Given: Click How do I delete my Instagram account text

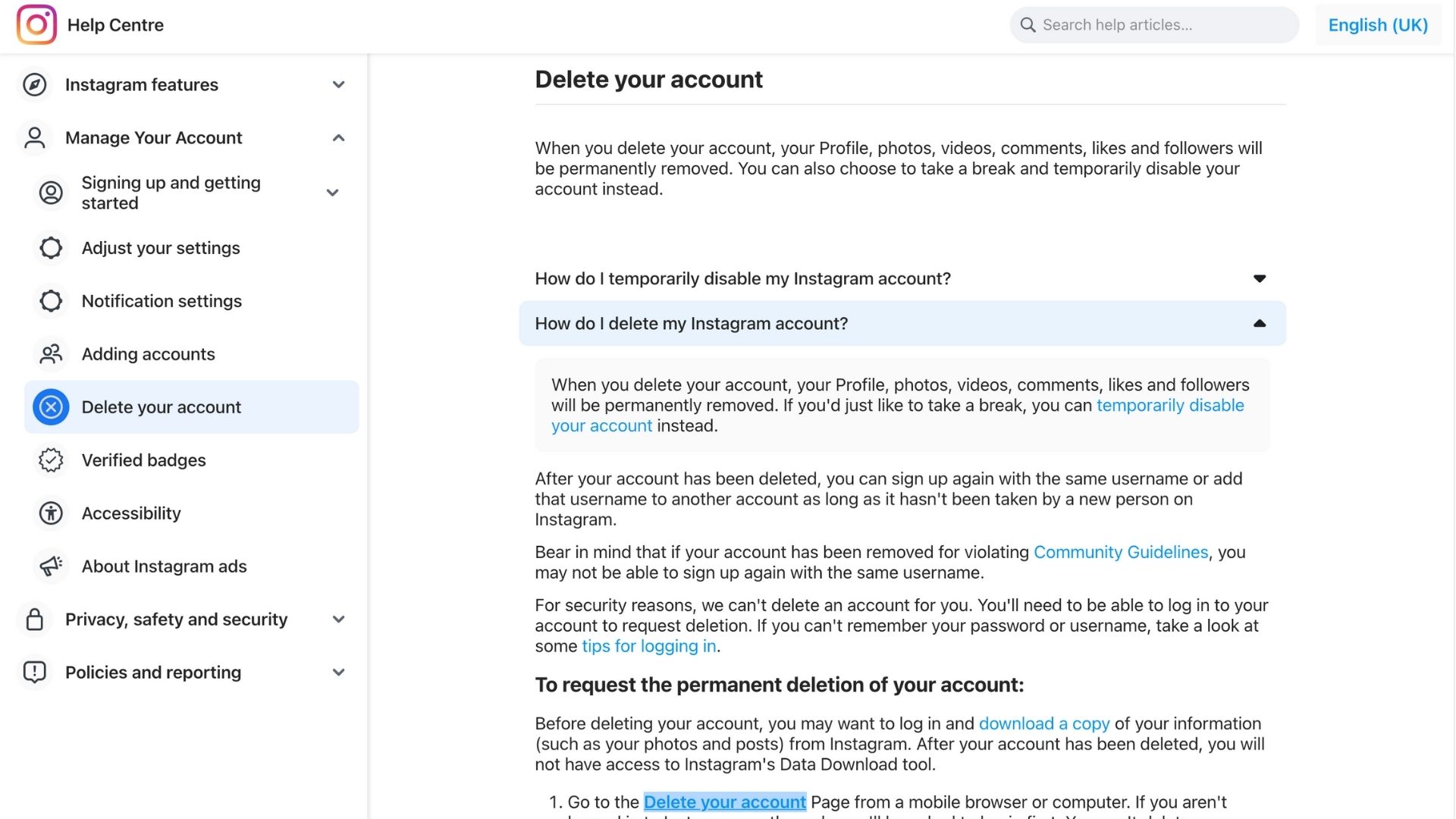Looking at the screenshot, I should coord(691,323).
